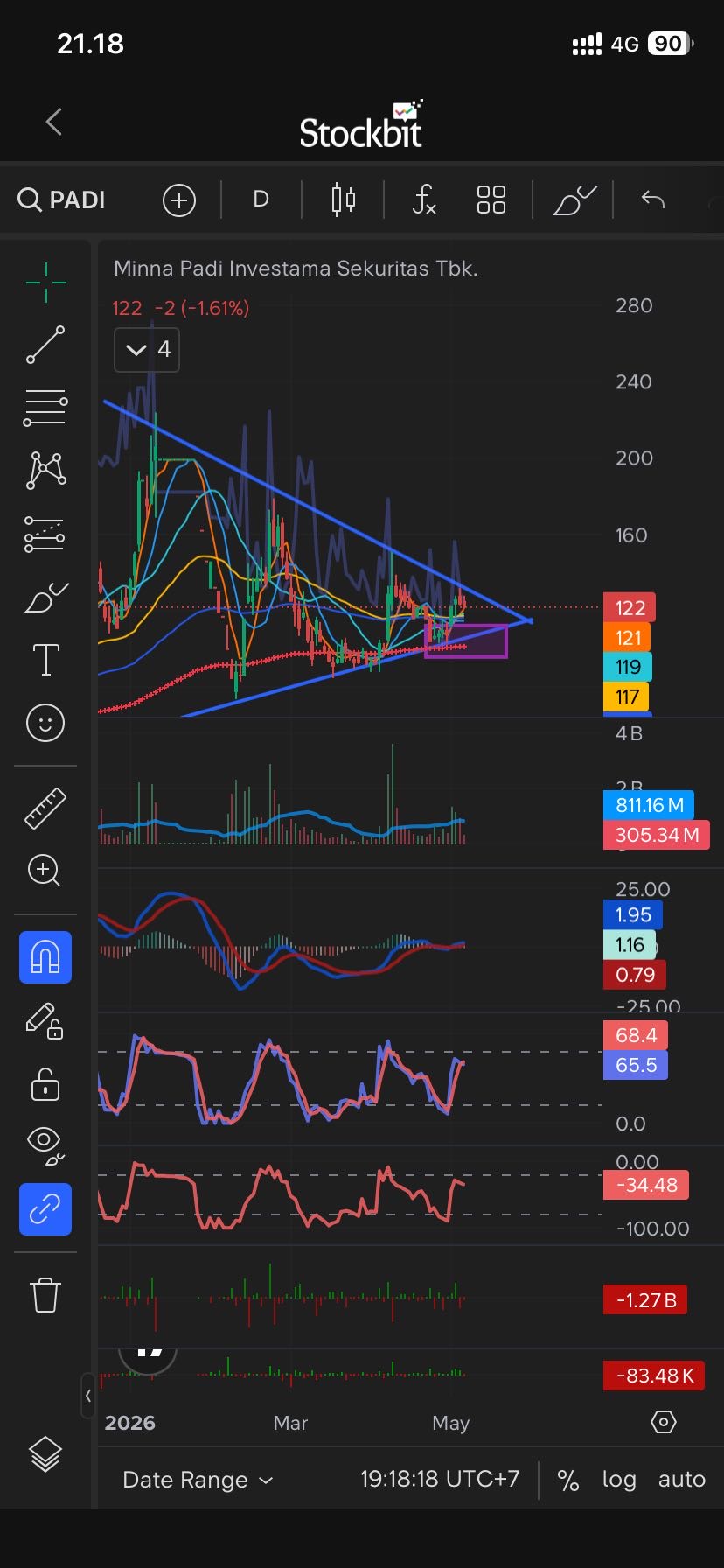Select the zoom in tool
This screenshot has height=1568, width=724.
45,871
